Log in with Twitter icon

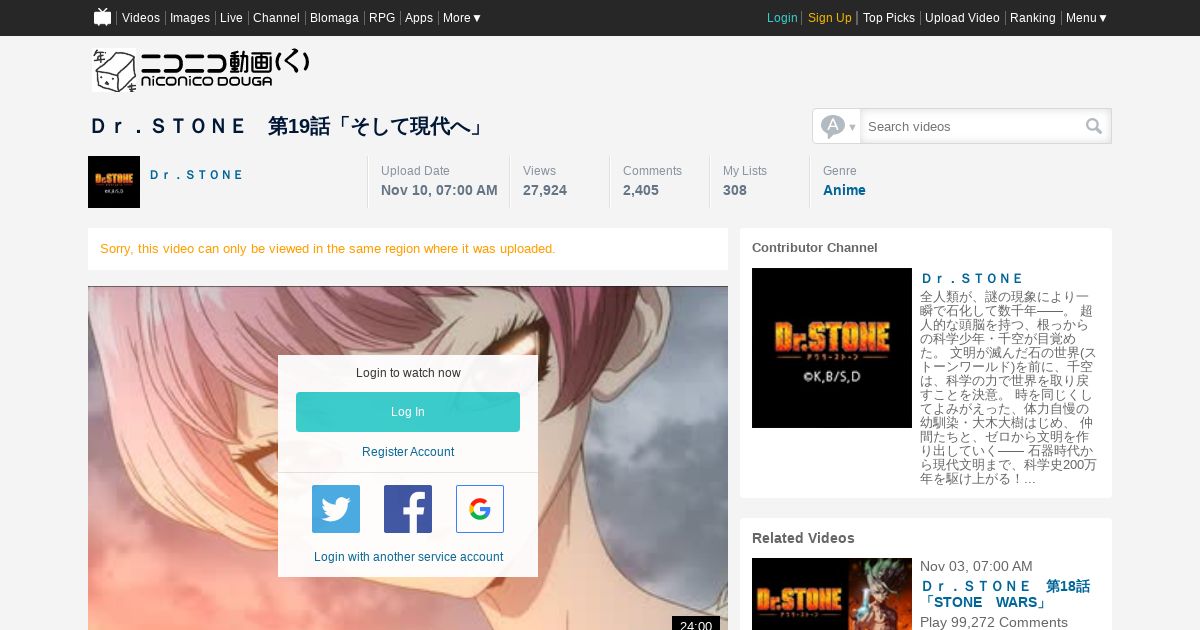(336, 509)
